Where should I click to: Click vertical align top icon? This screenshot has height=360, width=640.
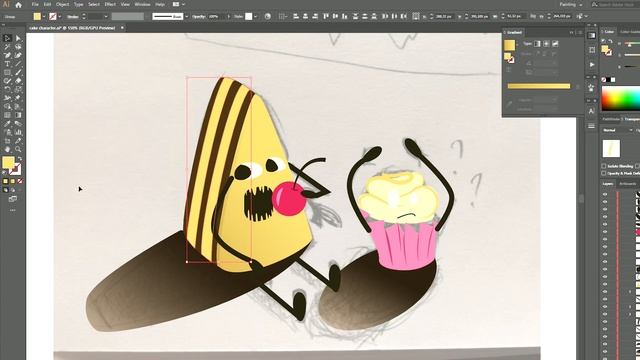[x=326, y=16]
